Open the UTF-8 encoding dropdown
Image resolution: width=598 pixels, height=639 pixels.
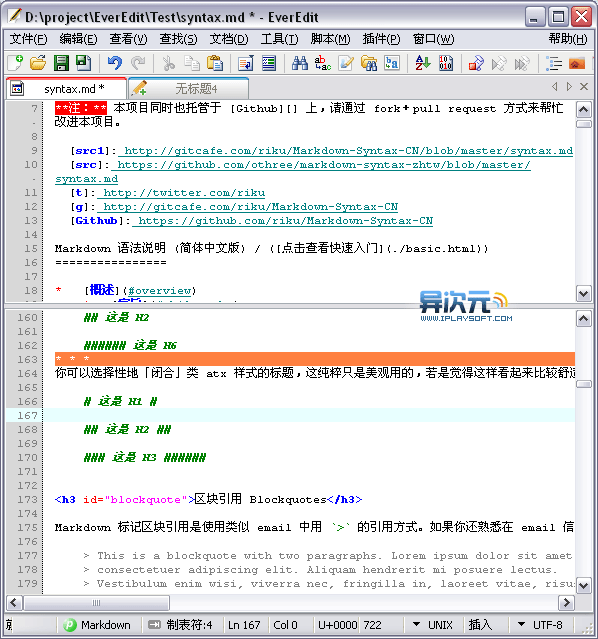540,625
